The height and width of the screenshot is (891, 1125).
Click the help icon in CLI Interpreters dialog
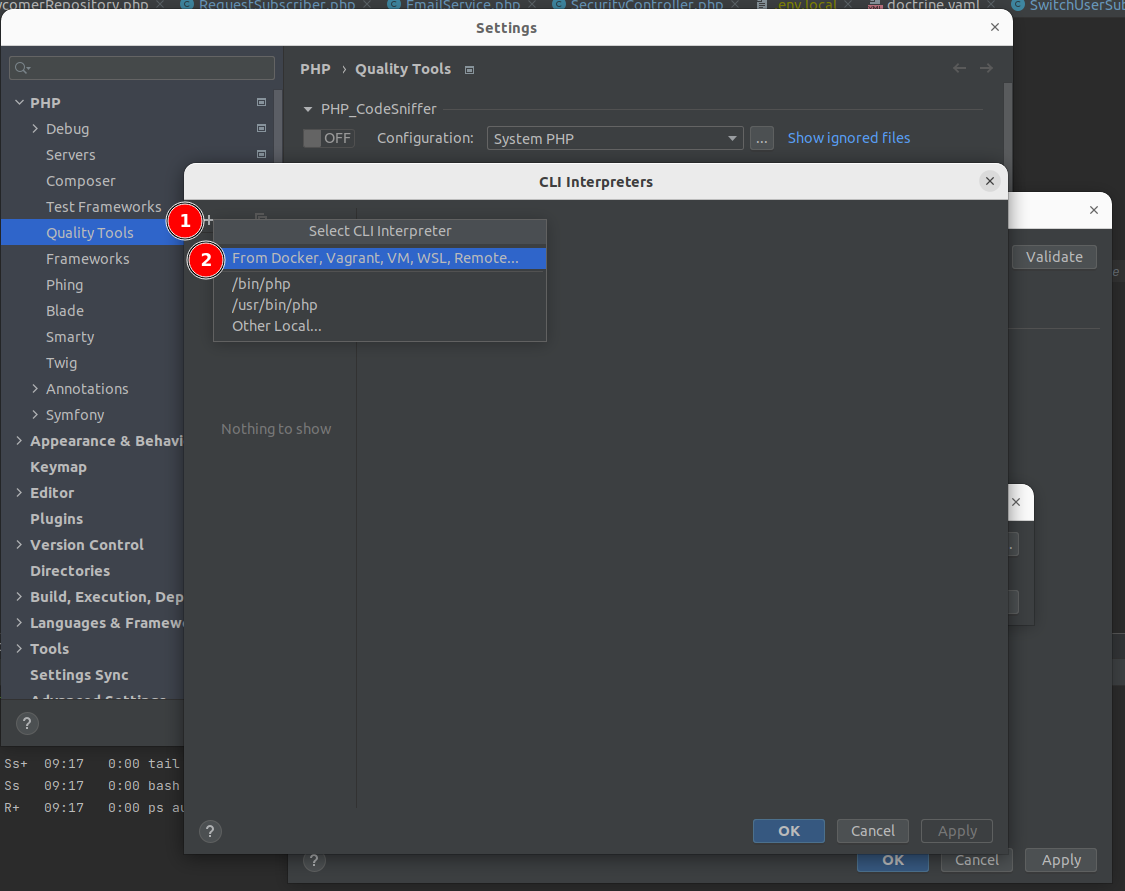click(210, 831)
